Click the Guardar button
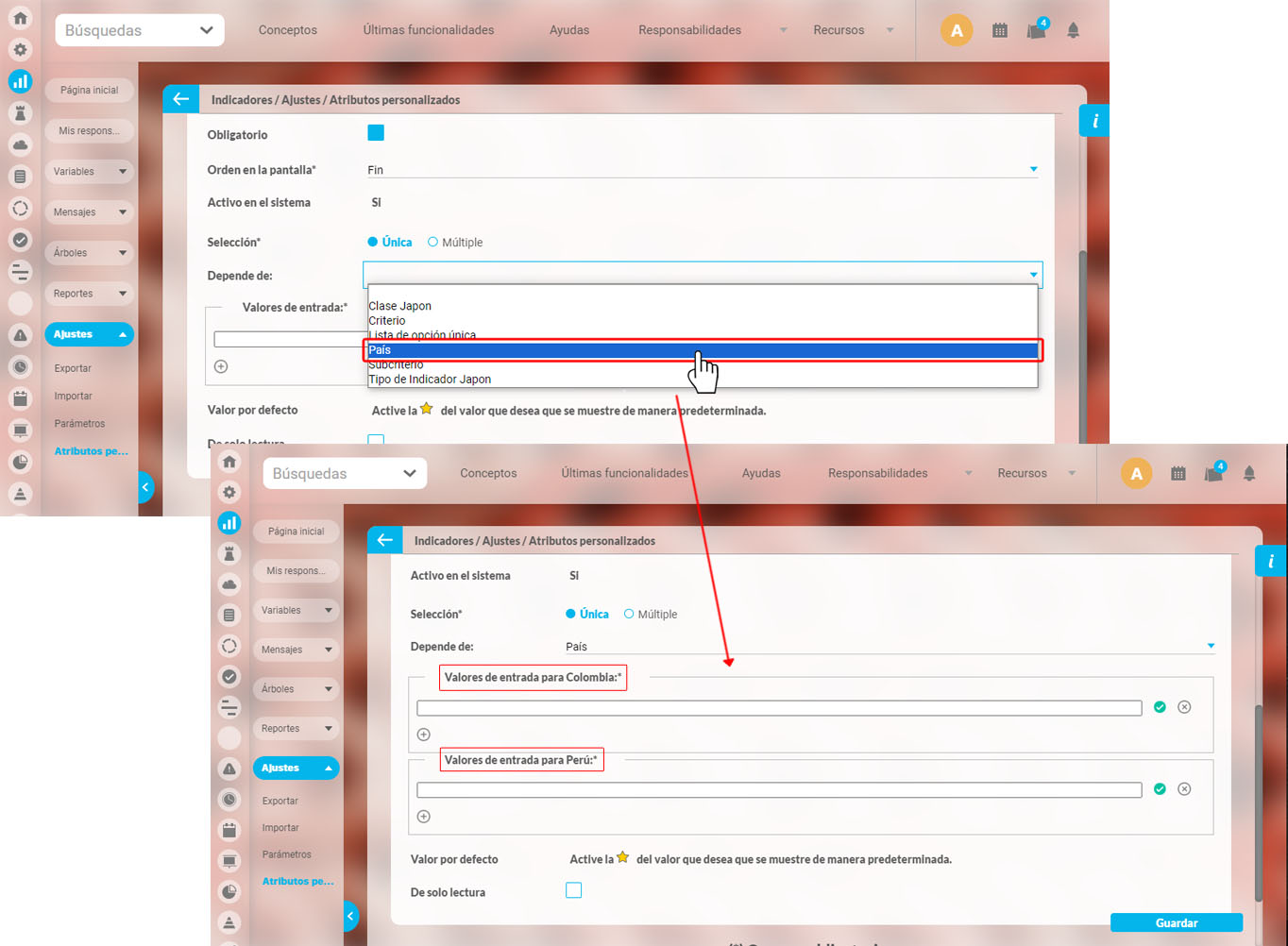 1176,922
